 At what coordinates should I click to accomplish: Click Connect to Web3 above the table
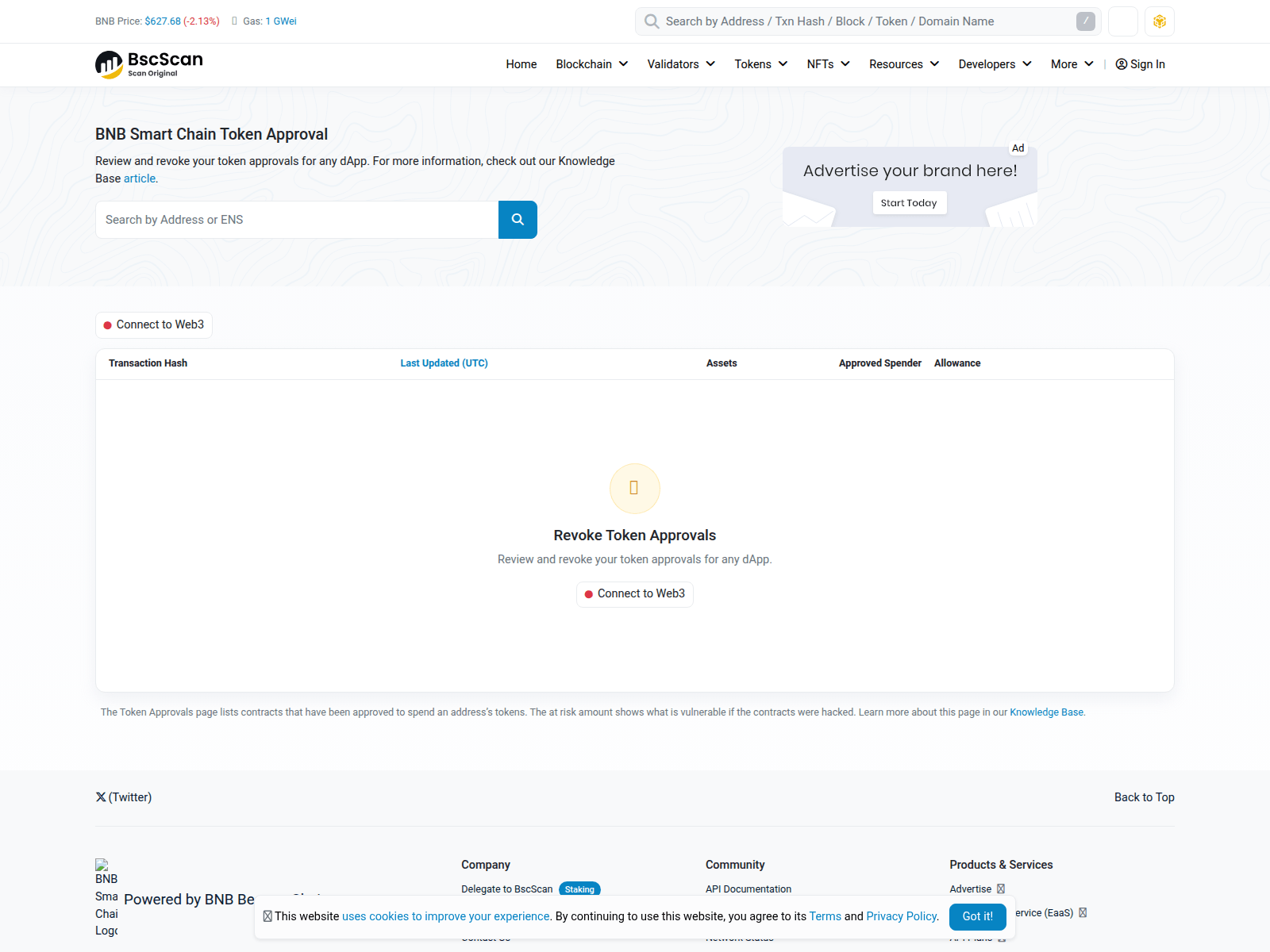click(x=154, y=324)
